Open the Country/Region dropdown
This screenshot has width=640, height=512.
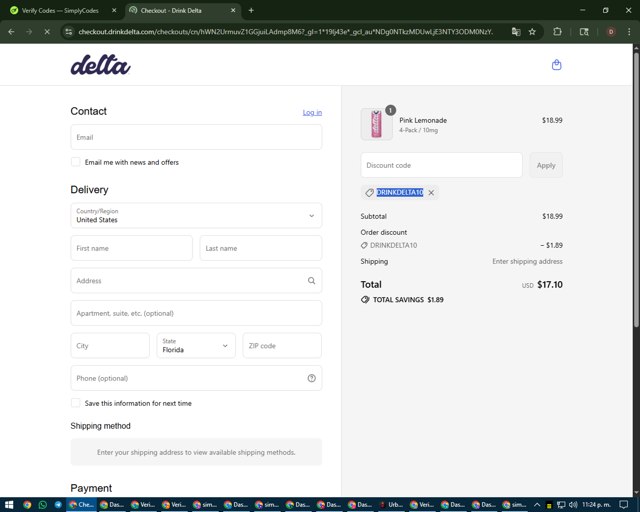196,215
